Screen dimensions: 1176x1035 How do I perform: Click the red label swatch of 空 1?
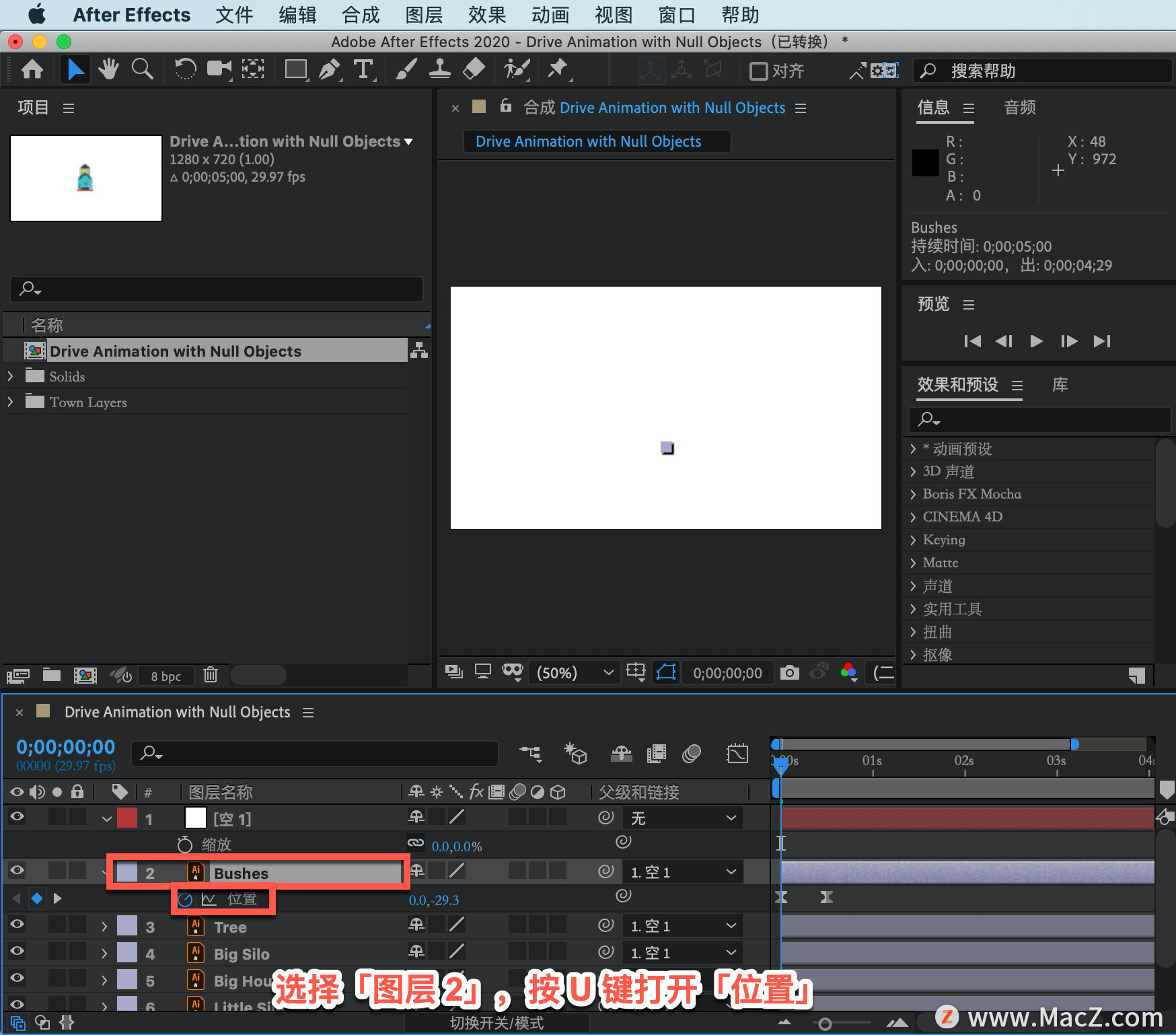coord(127,818)
